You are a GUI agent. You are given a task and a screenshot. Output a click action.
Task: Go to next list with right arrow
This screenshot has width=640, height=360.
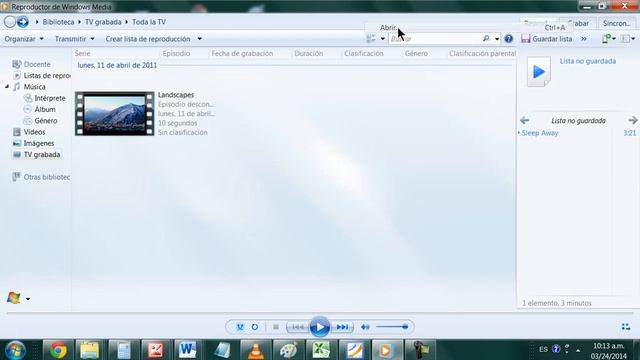click(x=633, y=120)
